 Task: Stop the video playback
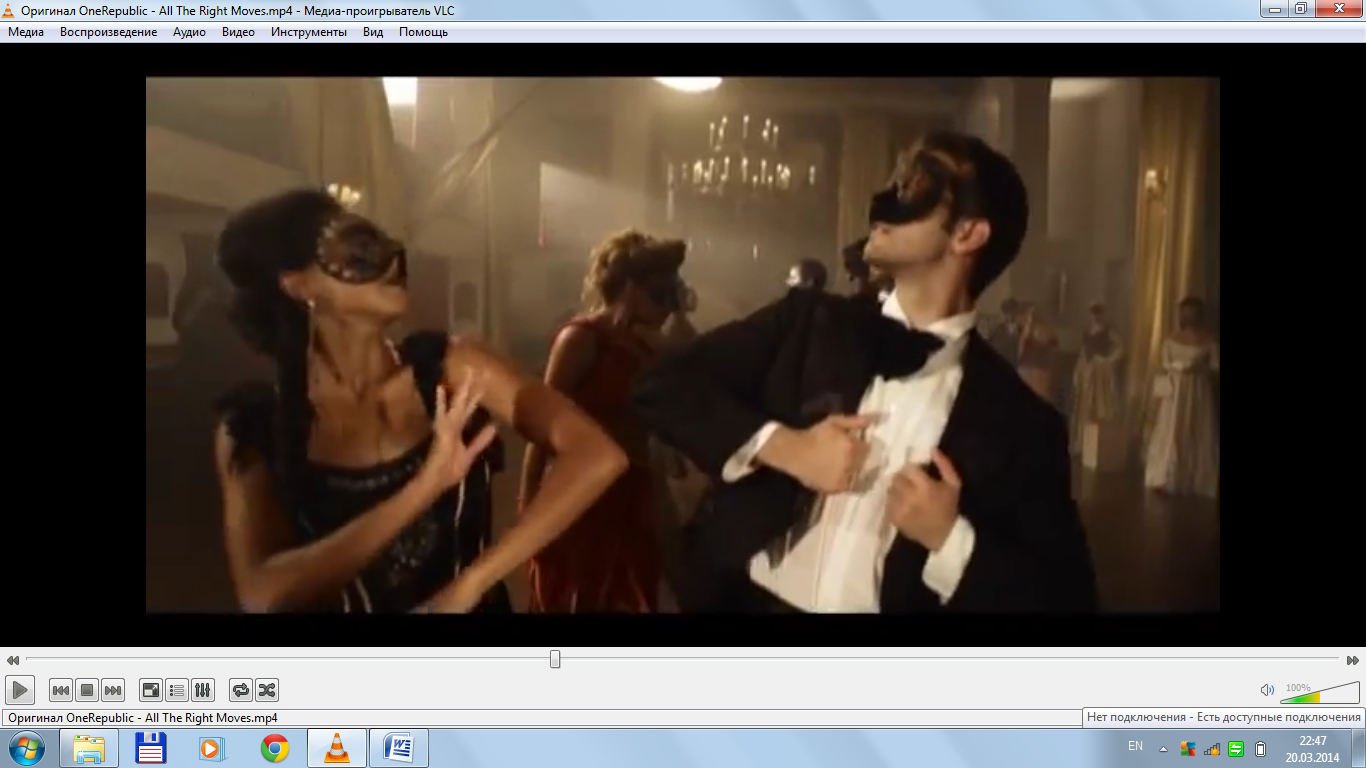point(87,690)
